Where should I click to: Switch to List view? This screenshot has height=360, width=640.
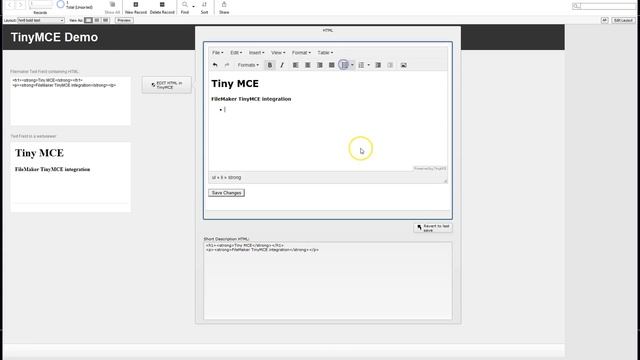[x=97, y=20]
